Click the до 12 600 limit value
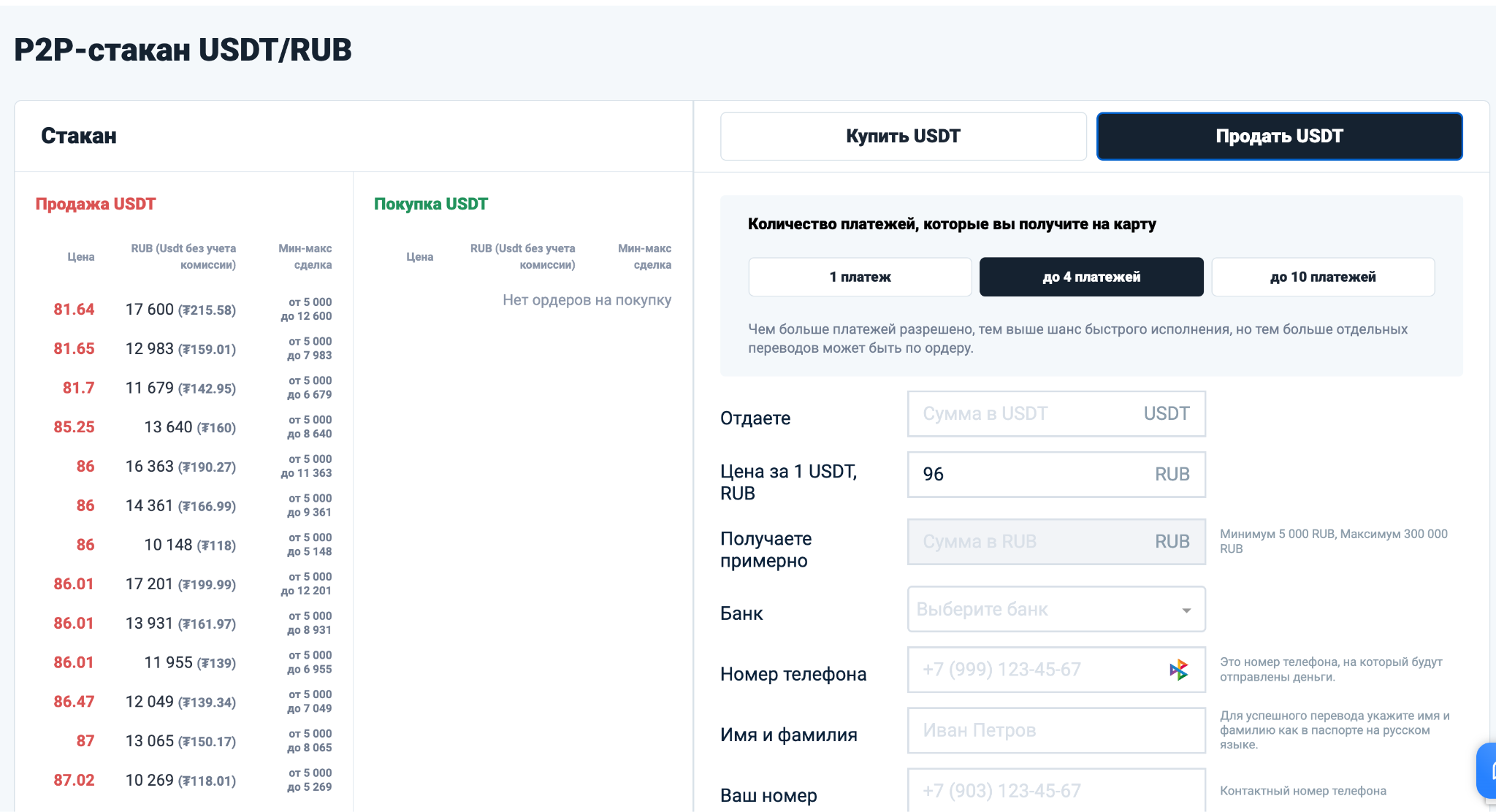The image size is (1496, 812). (306, 316)
